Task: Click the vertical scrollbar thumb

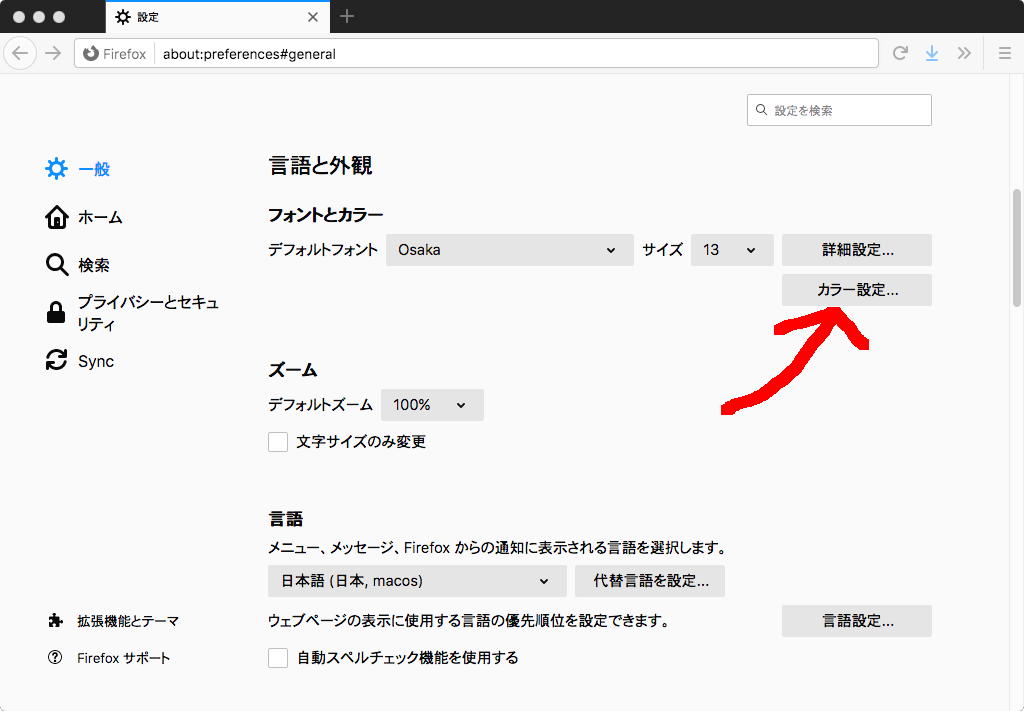Action: (x=1017, y=248)
